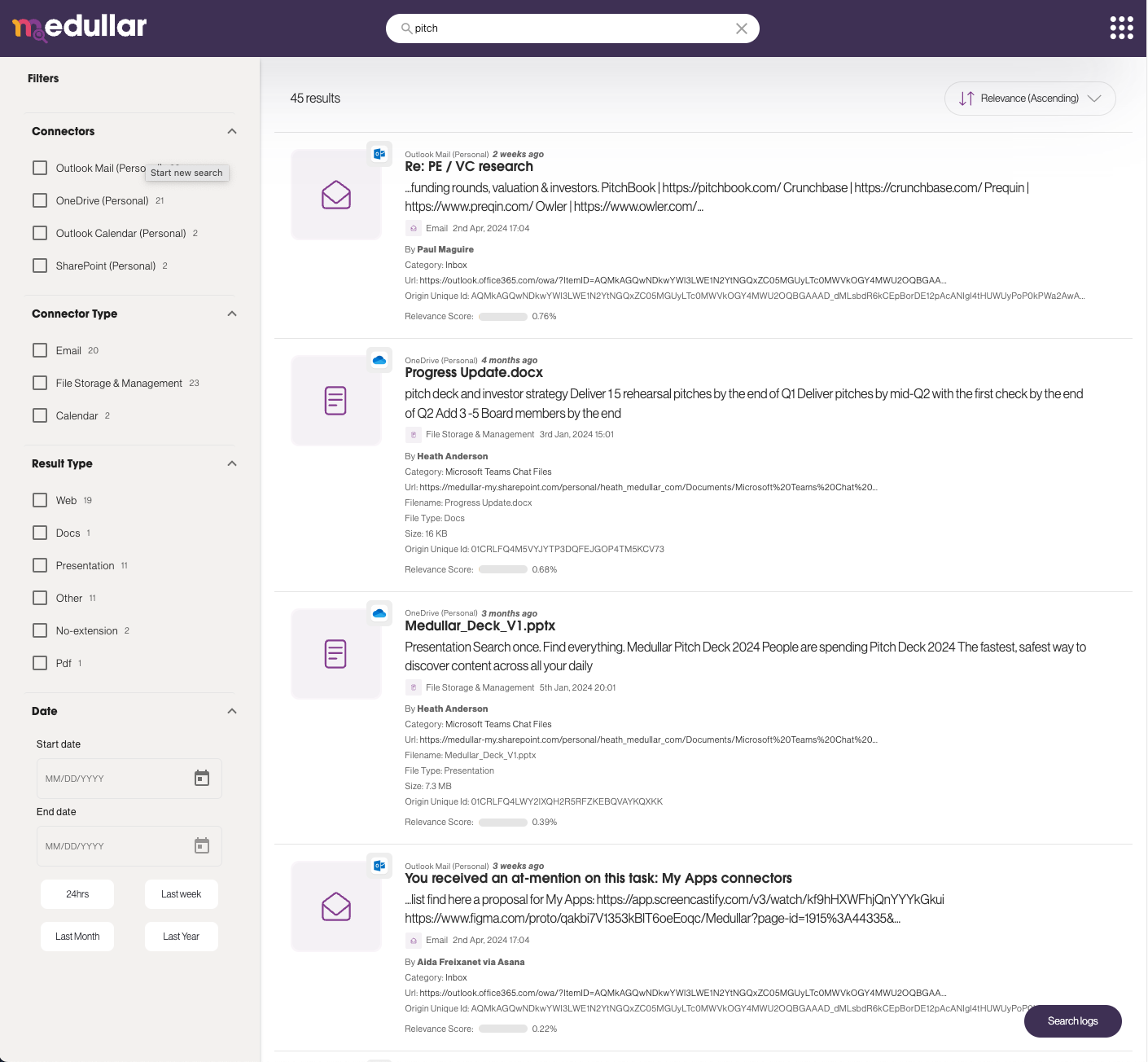Collapse the Result Type section

point(232,463)
